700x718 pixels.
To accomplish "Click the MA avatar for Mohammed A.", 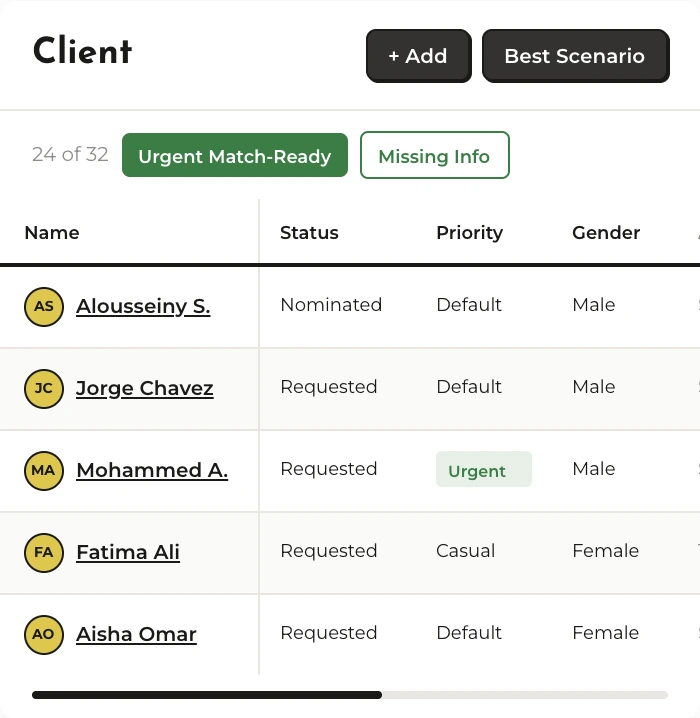I will coord(44,471).
